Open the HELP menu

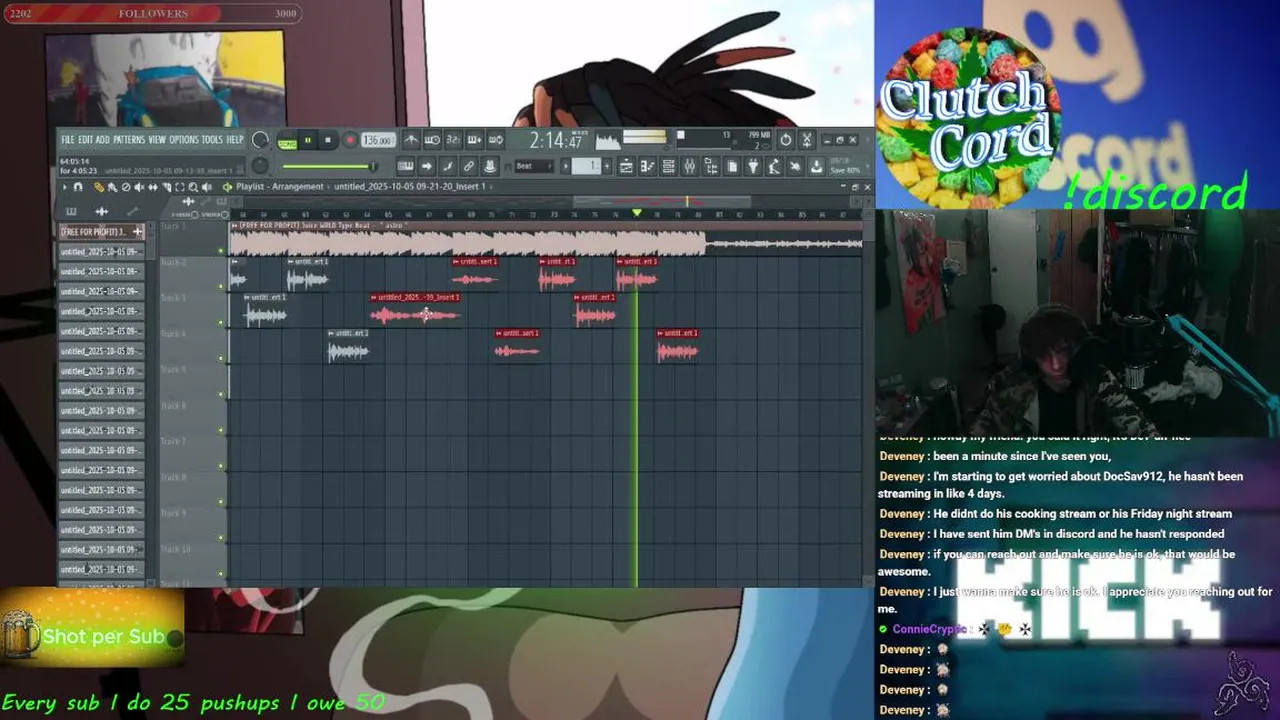235,140
